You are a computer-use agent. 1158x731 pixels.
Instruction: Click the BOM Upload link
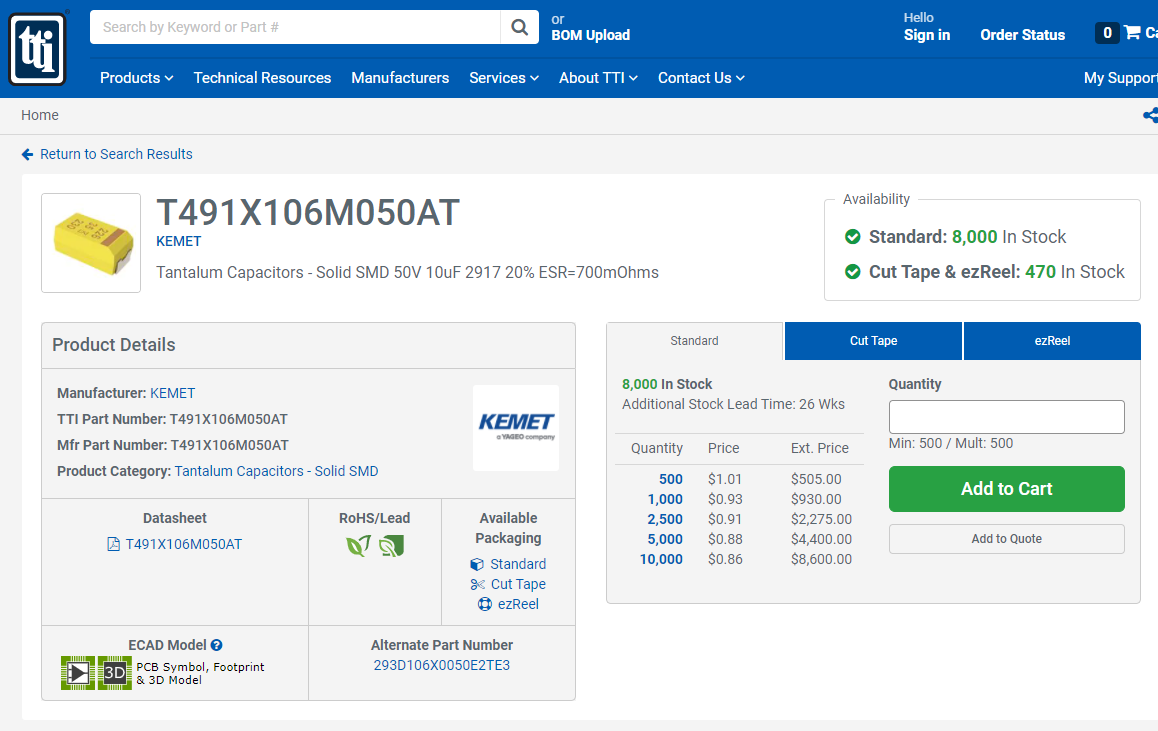coord(591,35)
